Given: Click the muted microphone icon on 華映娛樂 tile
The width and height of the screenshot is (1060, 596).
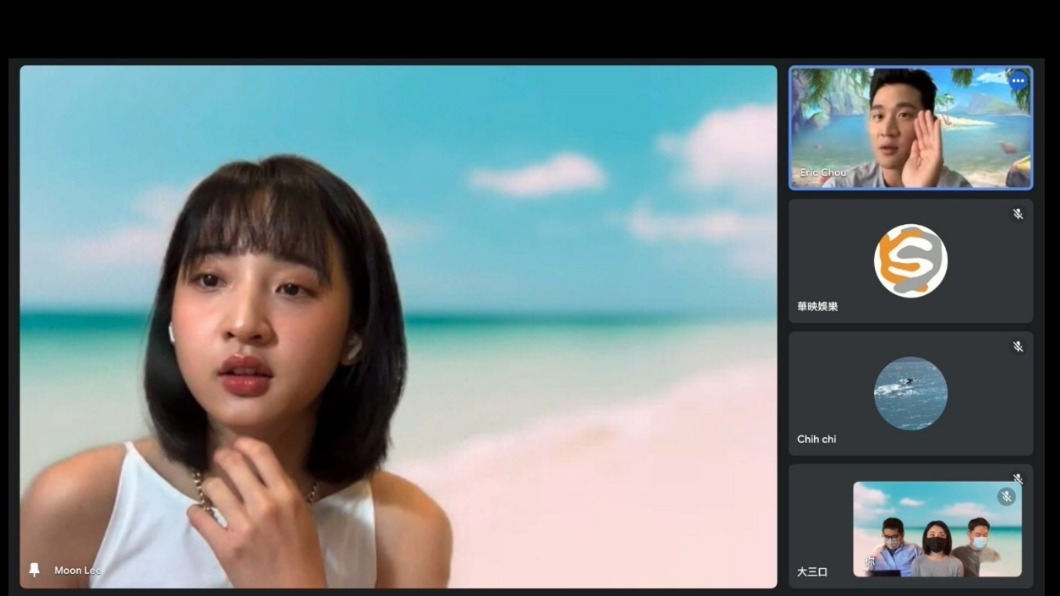Looking at the screenshot, I should click(x=1017, y=214).
